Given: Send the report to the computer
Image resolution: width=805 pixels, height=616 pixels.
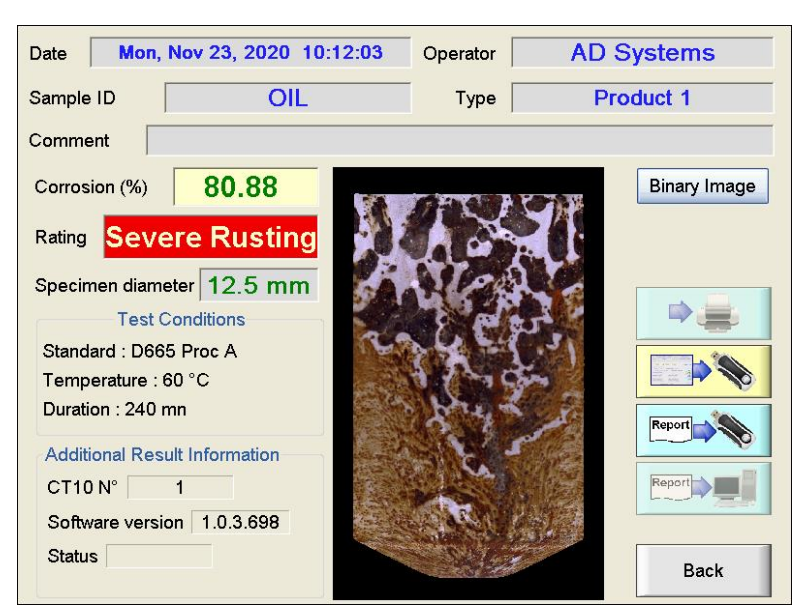Looking at the screenshot, I should (x=703, y=488).
